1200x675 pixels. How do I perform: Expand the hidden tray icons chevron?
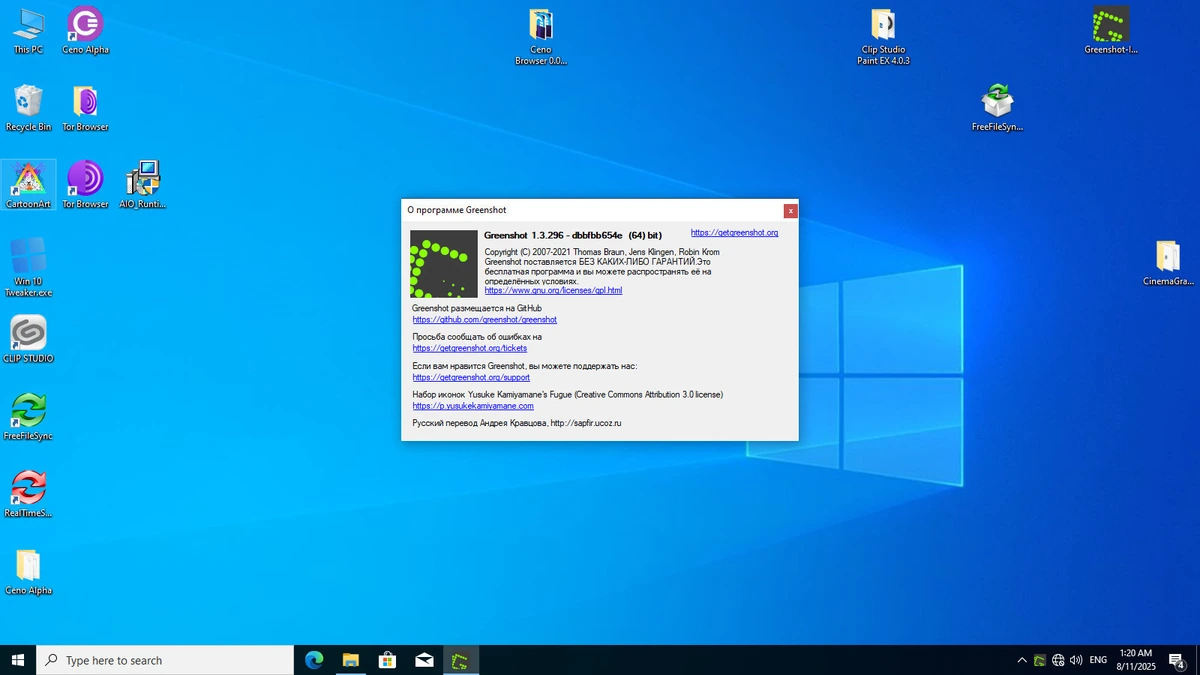click(1021, 660)
